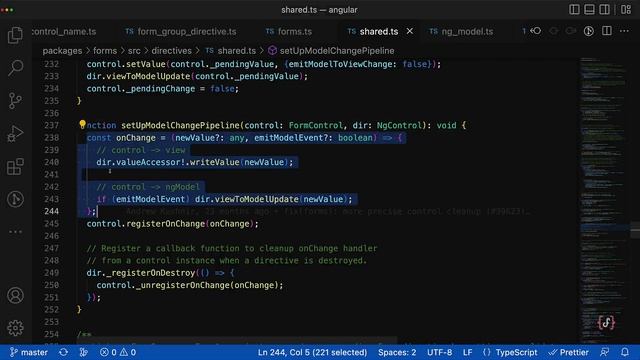640x360 pixels.
Task: Open 'packages' breadcrumb dropdown
Action: pos(62,51)
